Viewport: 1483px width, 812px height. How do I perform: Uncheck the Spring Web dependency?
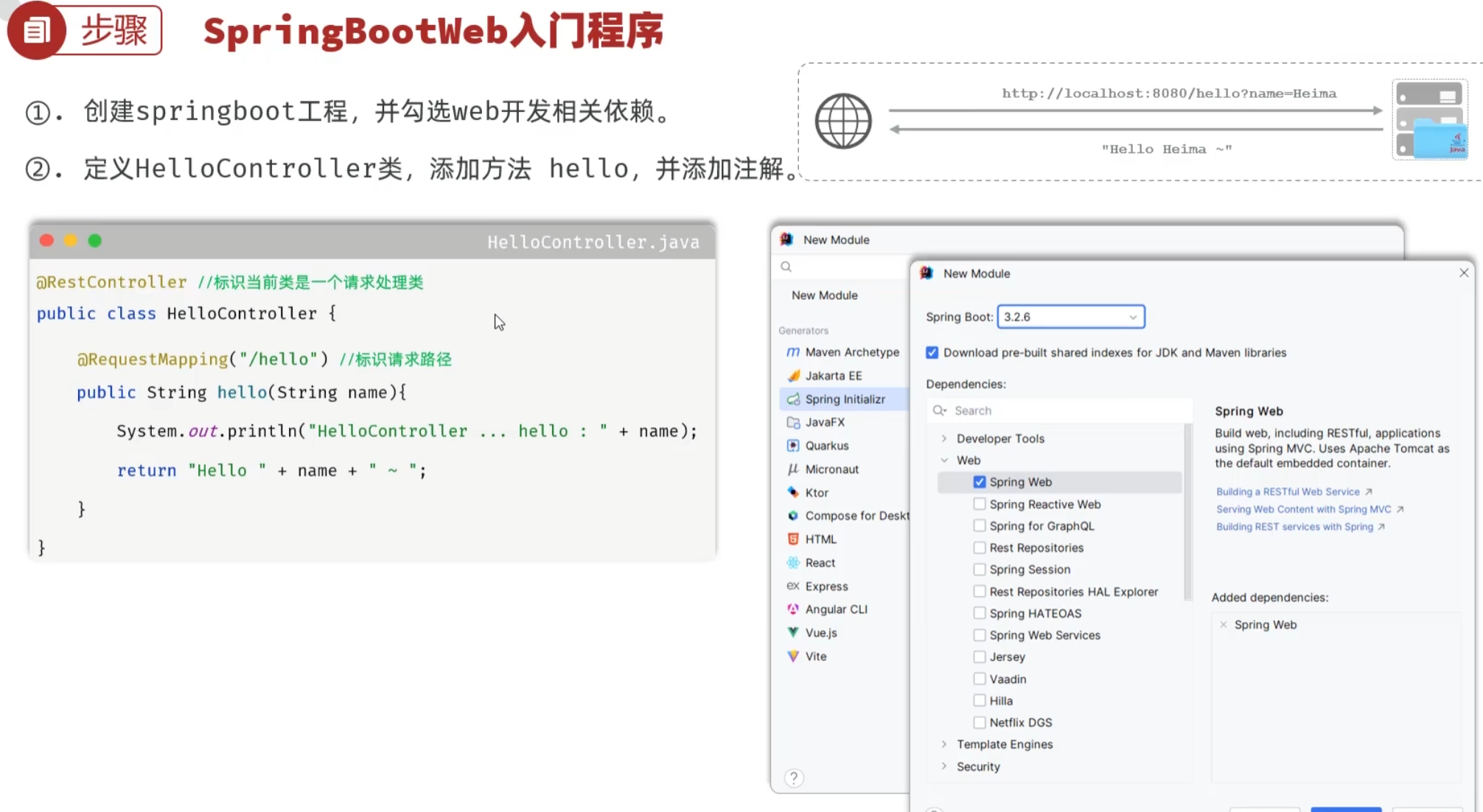(x=980, y=482)
